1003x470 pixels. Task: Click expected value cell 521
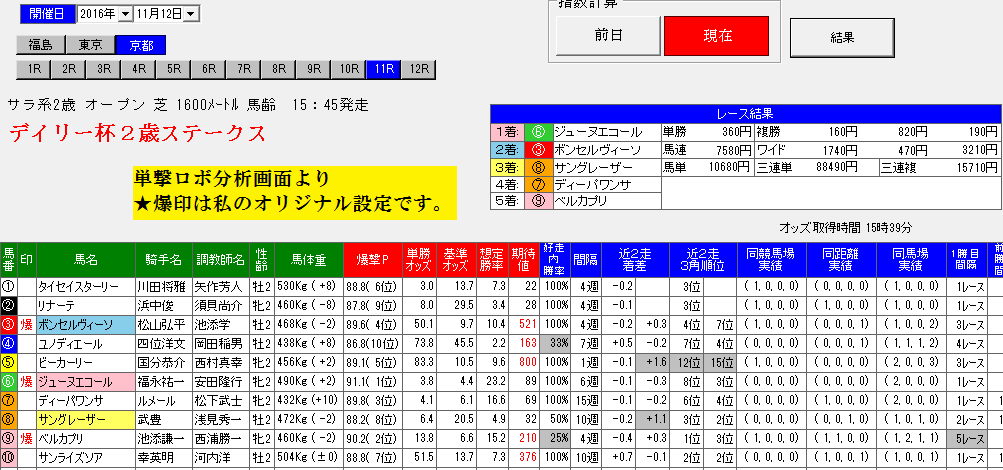pos(524,324)
